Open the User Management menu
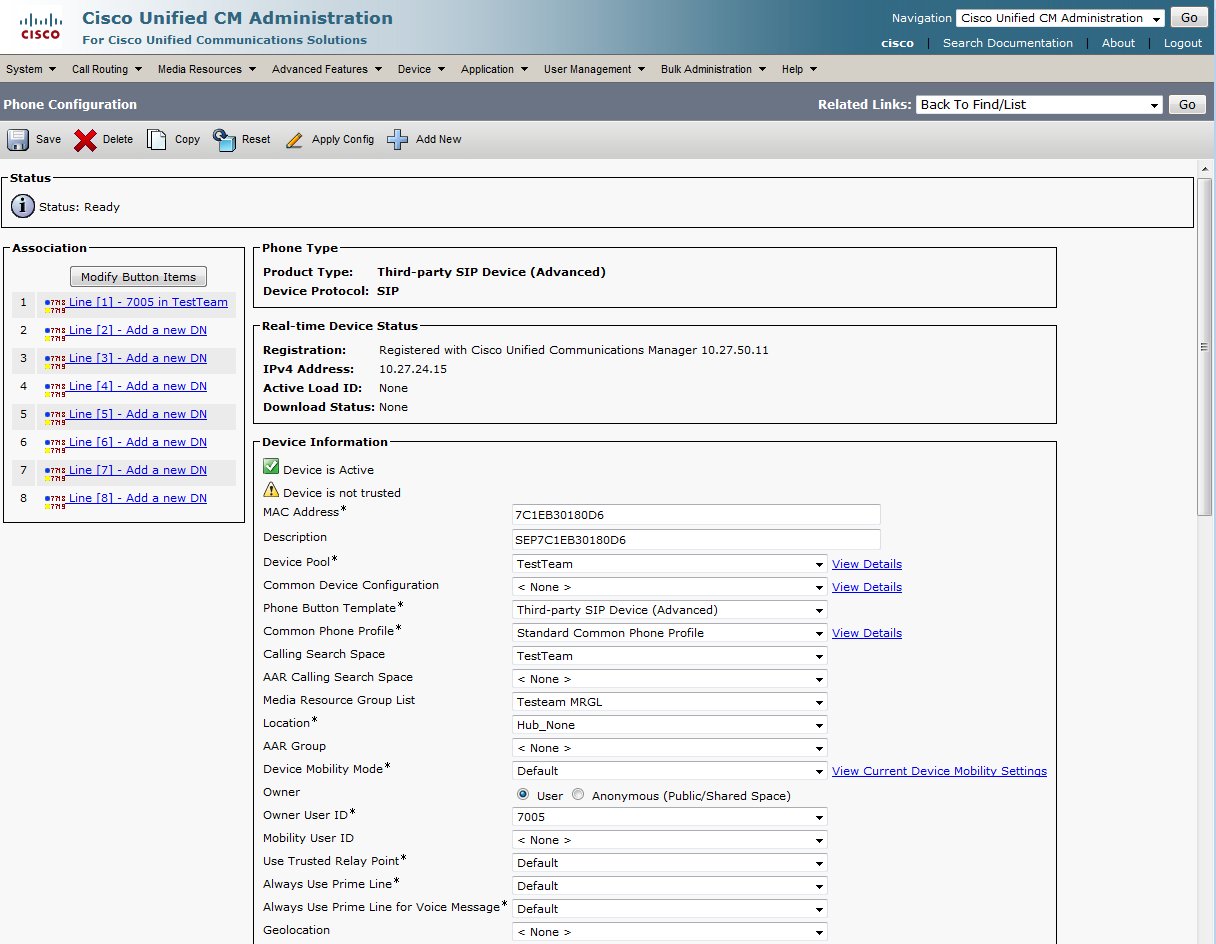Image resolution: width=1216 pixels, height=944 pixels. coord(594,69)
